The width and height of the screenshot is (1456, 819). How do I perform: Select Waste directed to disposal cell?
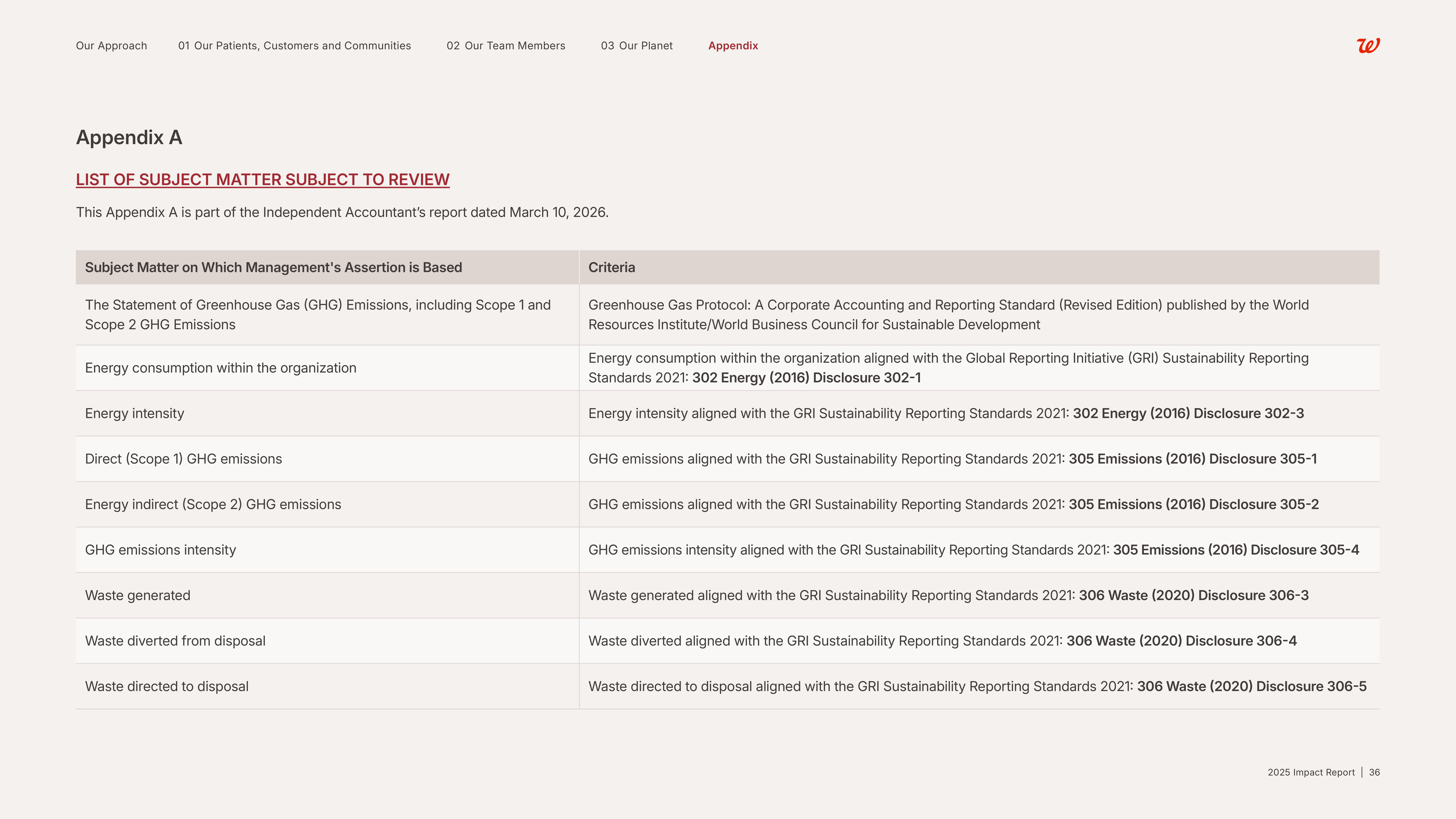327,687
